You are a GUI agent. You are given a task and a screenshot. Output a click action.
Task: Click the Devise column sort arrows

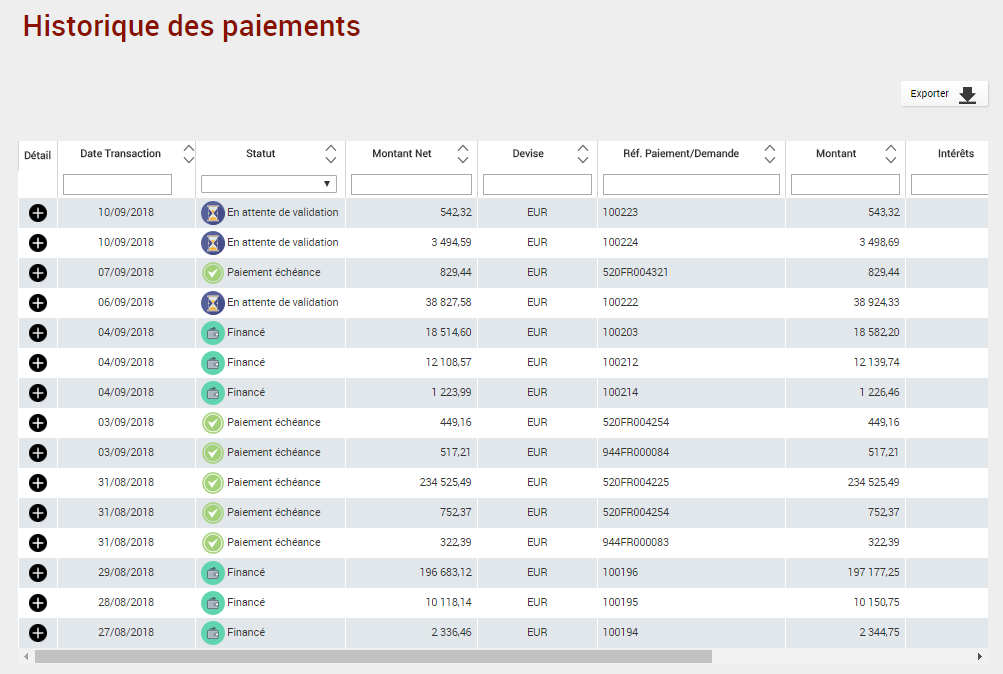point(582,154)
